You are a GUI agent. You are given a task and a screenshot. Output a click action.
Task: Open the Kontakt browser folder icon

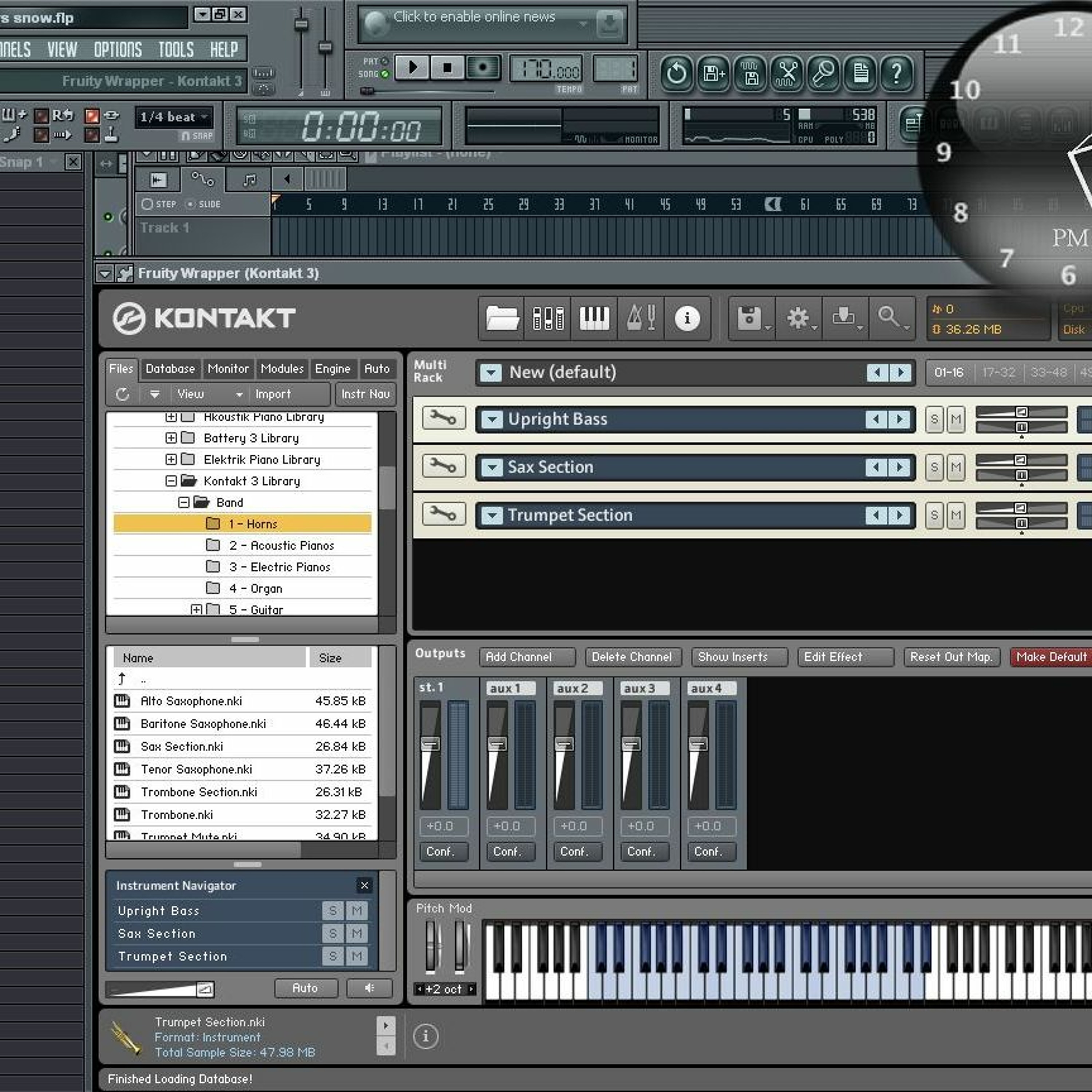(x=502, y=318)
